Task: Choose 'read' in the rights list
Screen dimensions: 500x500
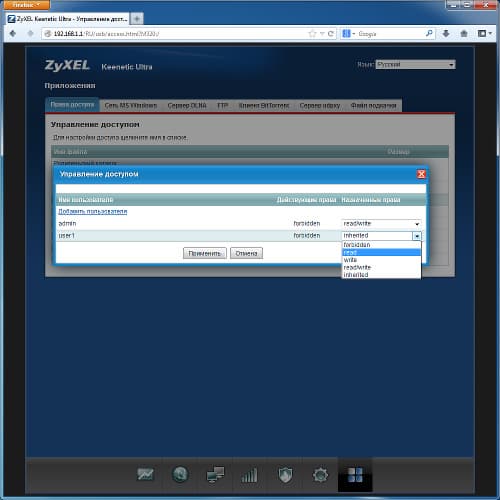Action: (381, 252)
